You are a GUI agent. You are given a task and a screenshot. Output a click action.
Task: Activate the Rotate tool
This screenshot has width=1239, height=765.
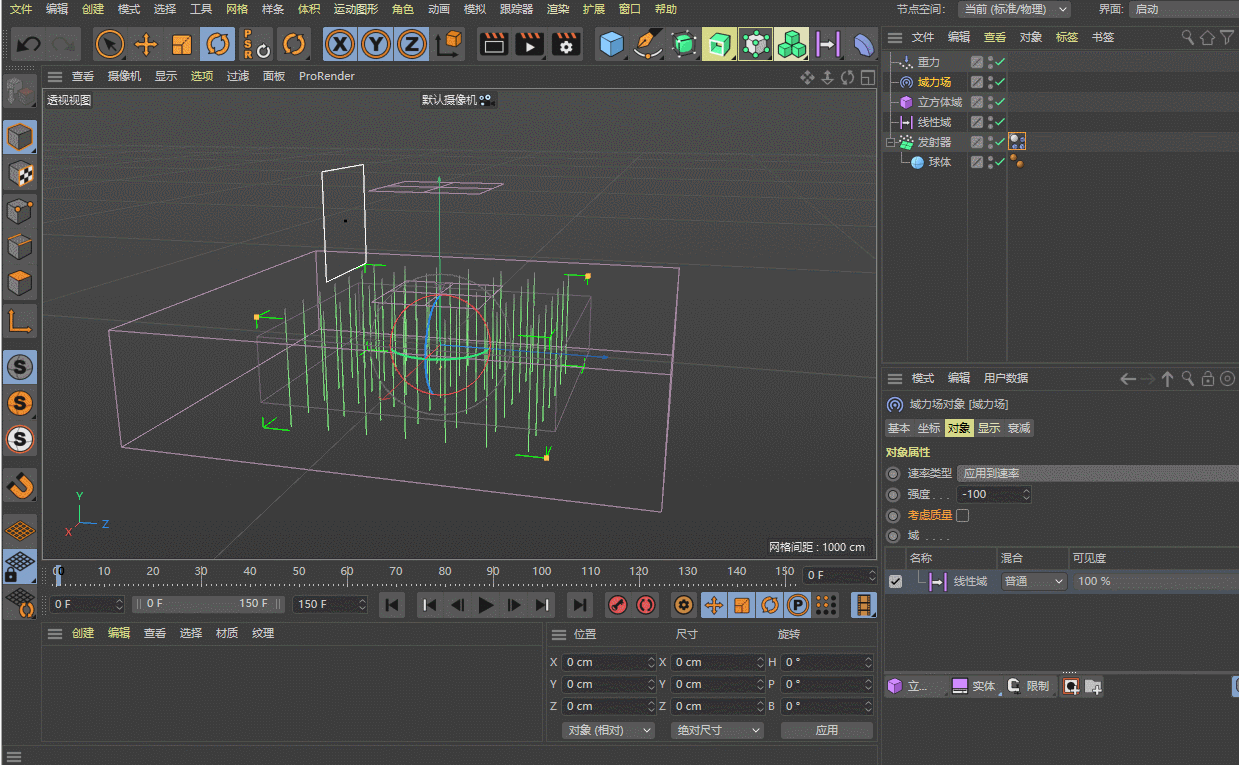[217, 45]
